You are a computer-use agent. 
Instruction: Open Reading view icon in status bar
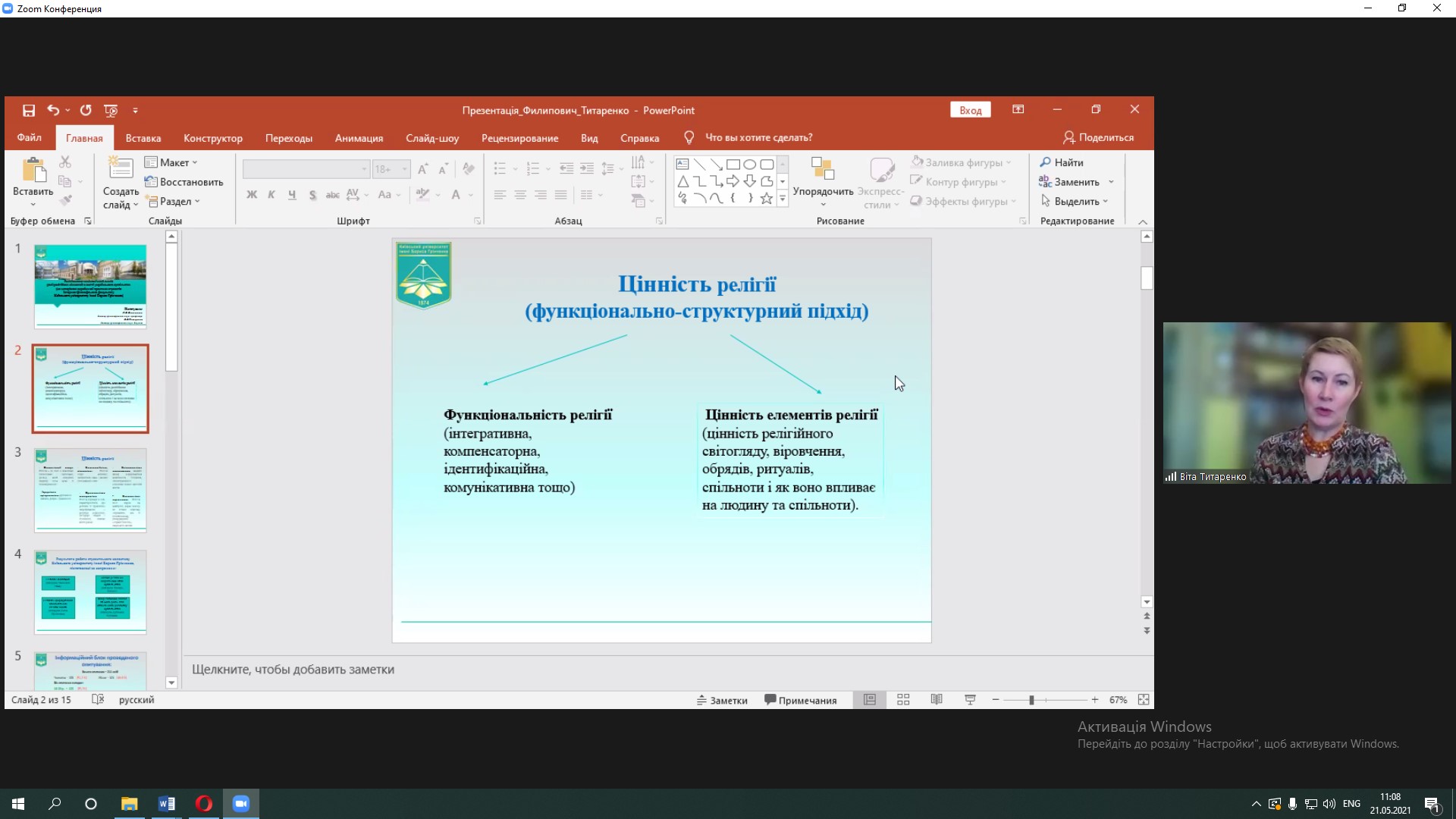pyautogui.click(x=937, y=700)
